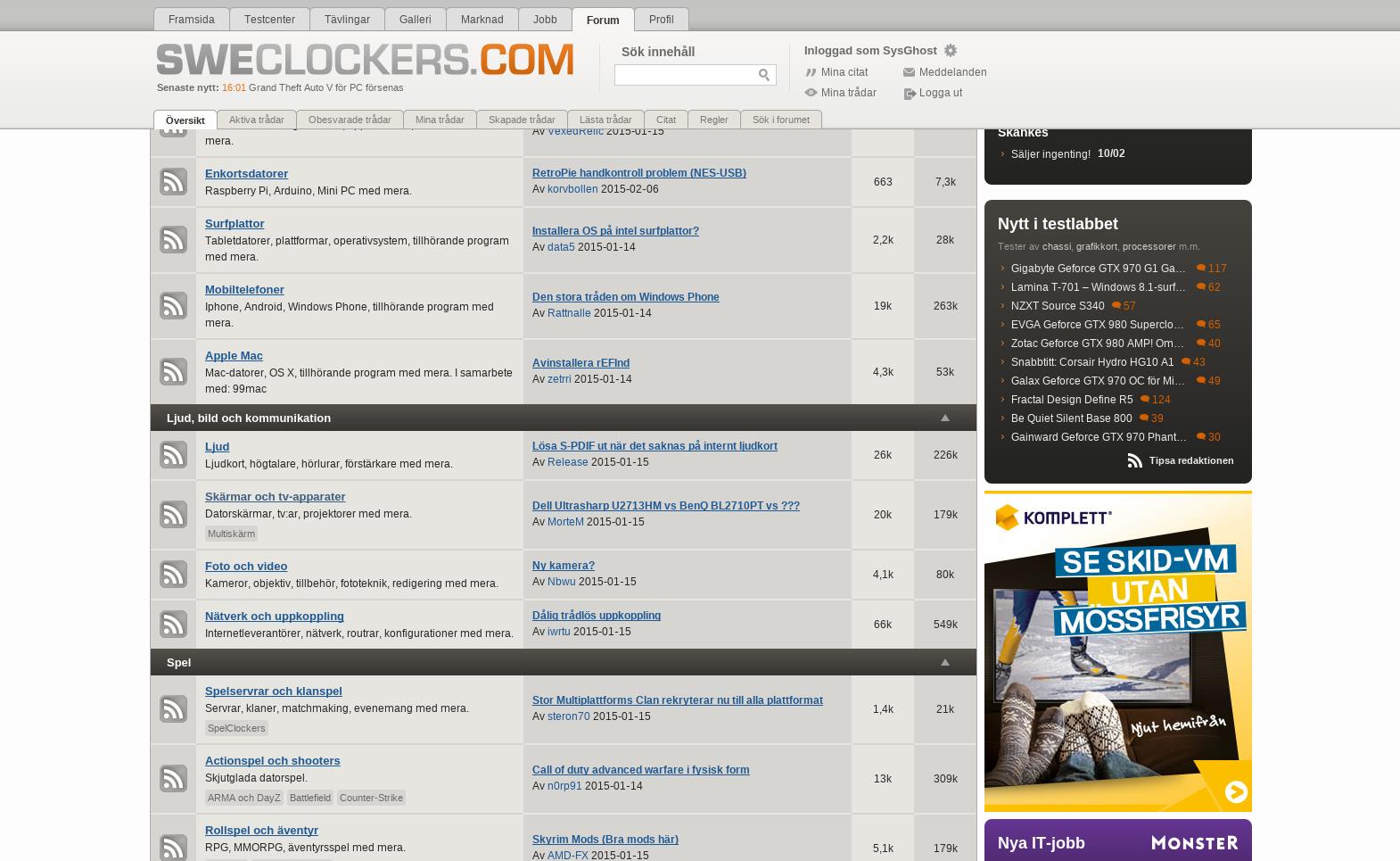Click the Tipsa redaktionen RSS icon

coord(1134,460)
